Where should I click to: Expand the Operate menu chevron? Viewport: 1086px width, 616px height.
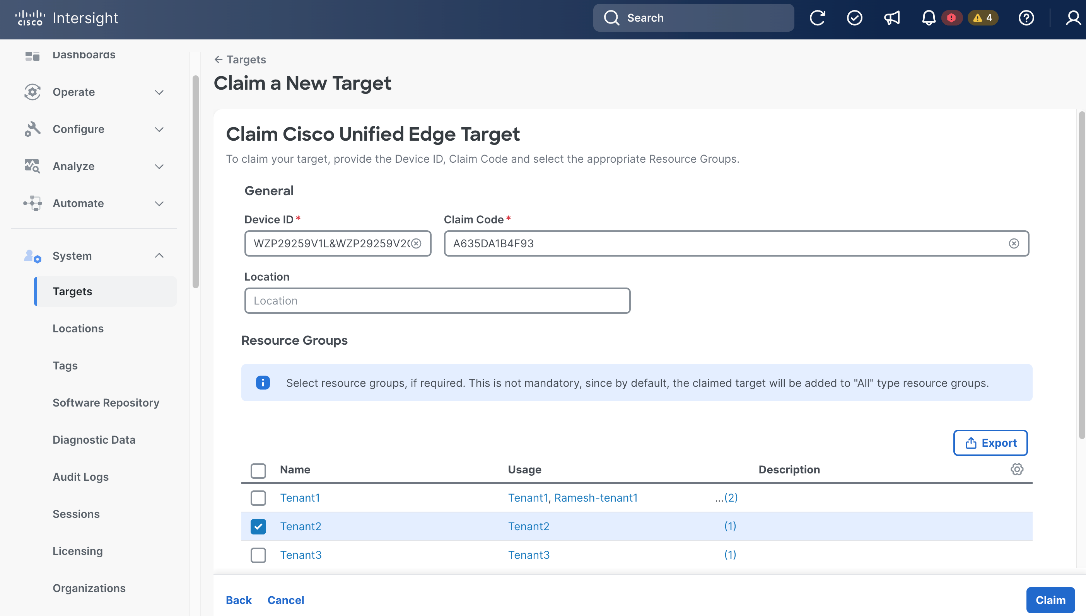pos(159,92)
